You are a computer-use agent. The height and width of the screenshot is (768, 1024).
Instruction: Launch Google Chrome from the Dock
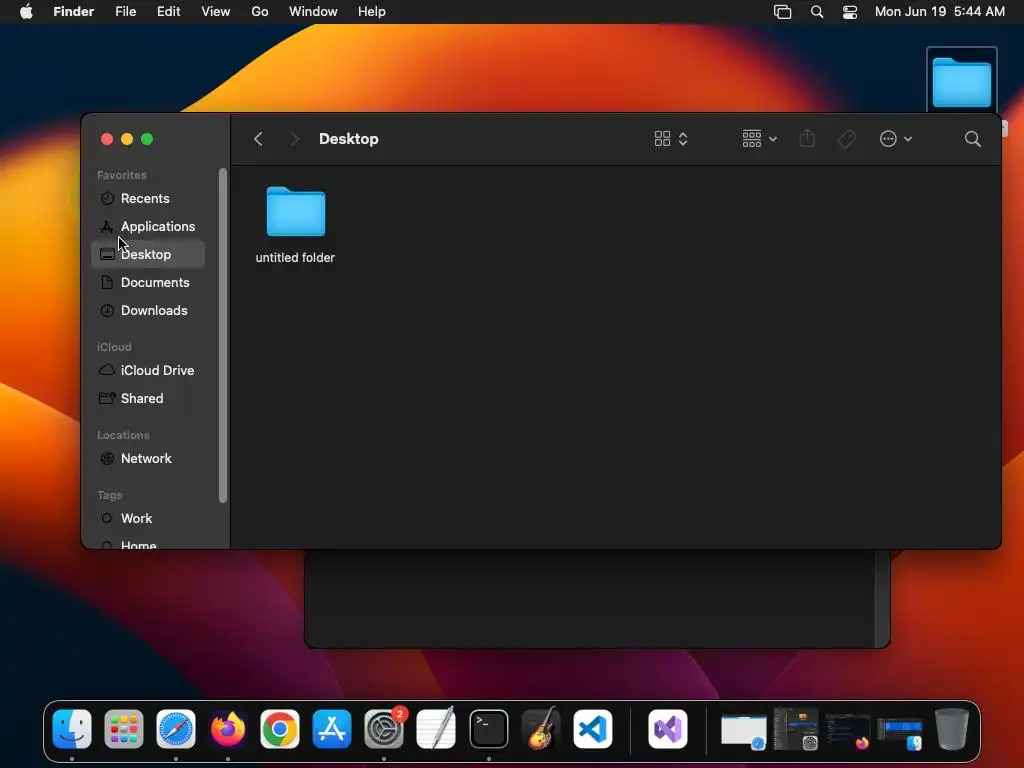coord(280,729)
